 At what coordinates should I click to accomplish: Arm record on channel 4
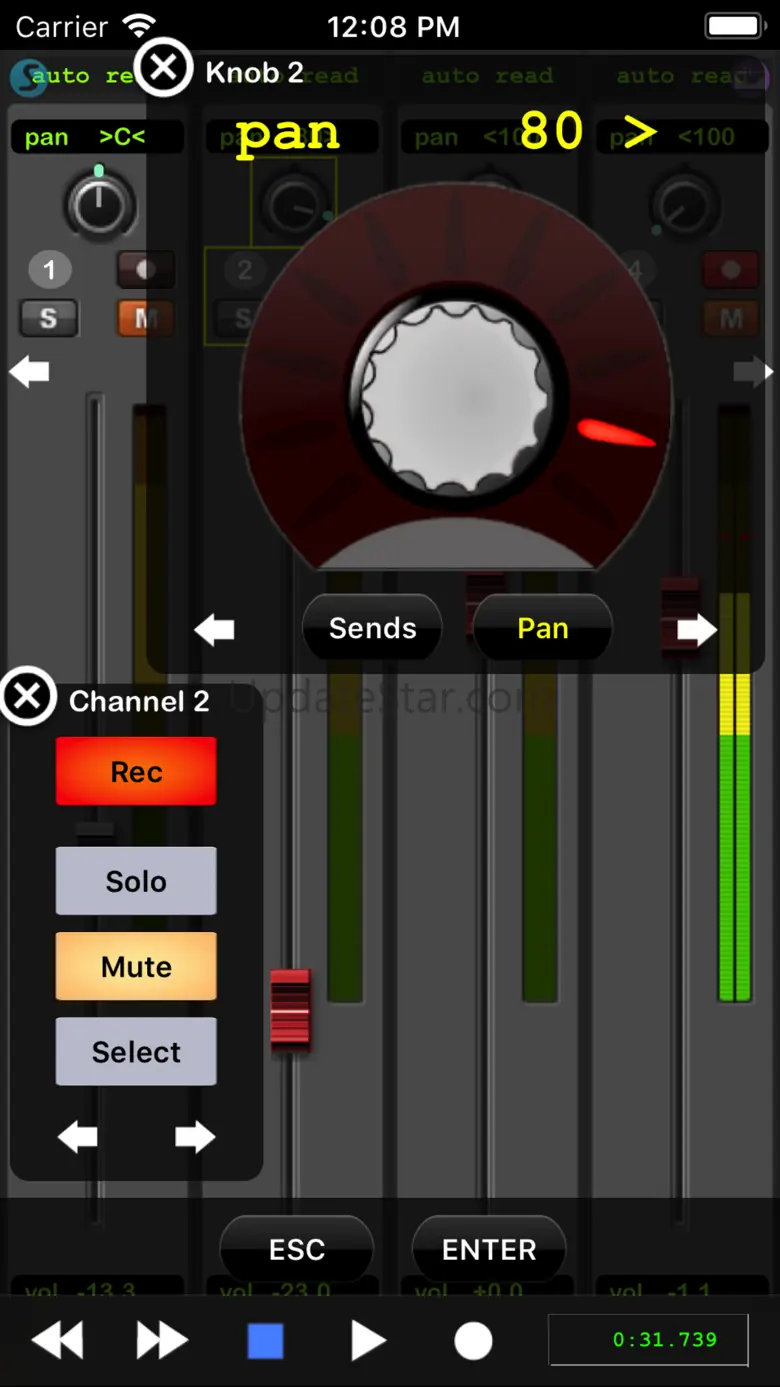tap(731, 269)
